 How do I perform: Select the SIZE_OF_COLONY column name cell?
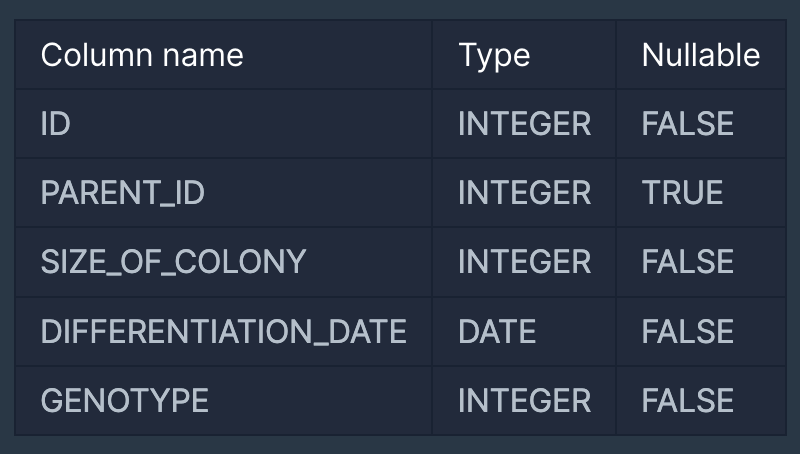point(173,262)
